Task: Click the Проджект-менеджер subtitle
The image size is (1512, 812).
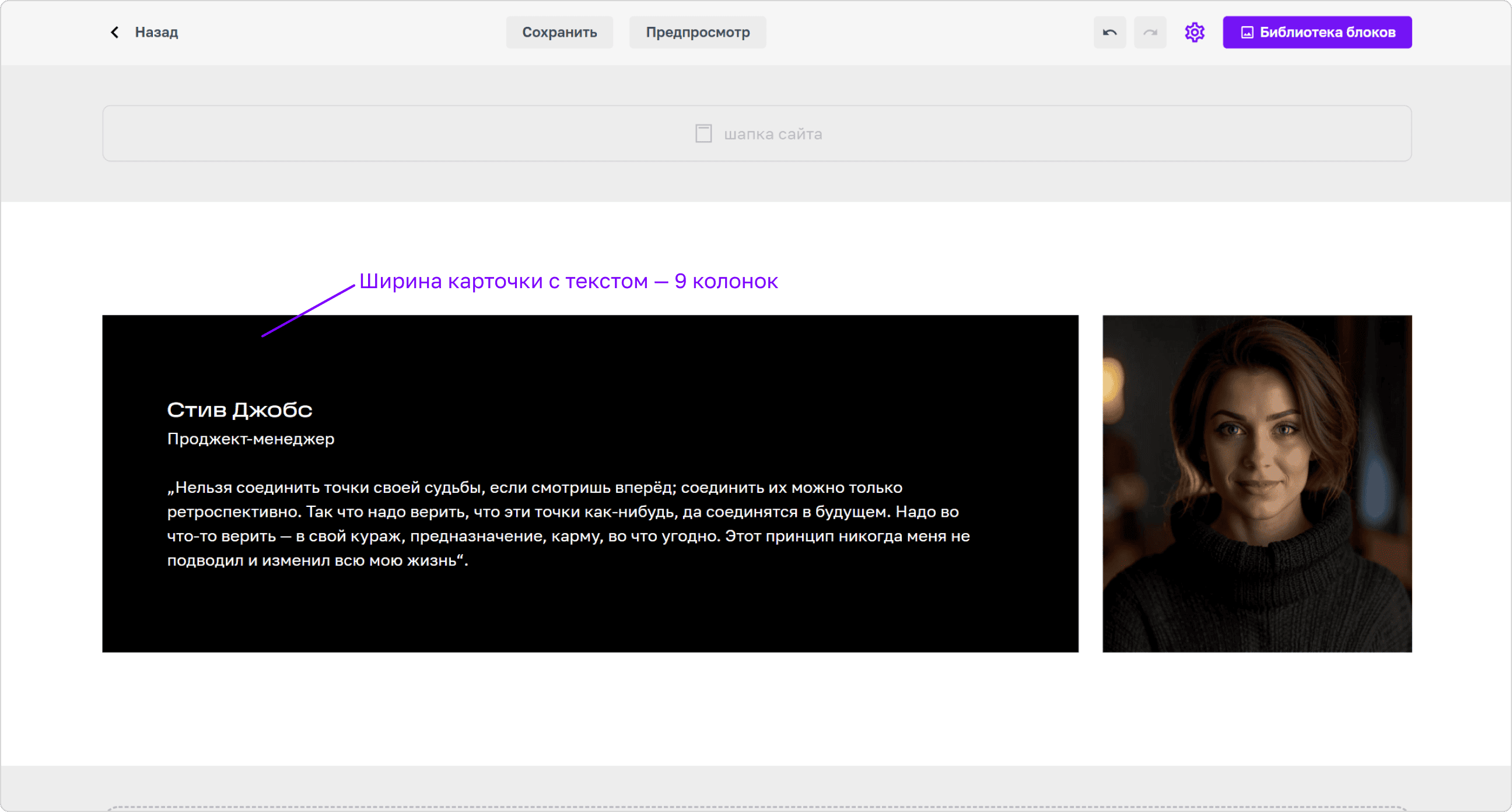Action: pos(251,439)
